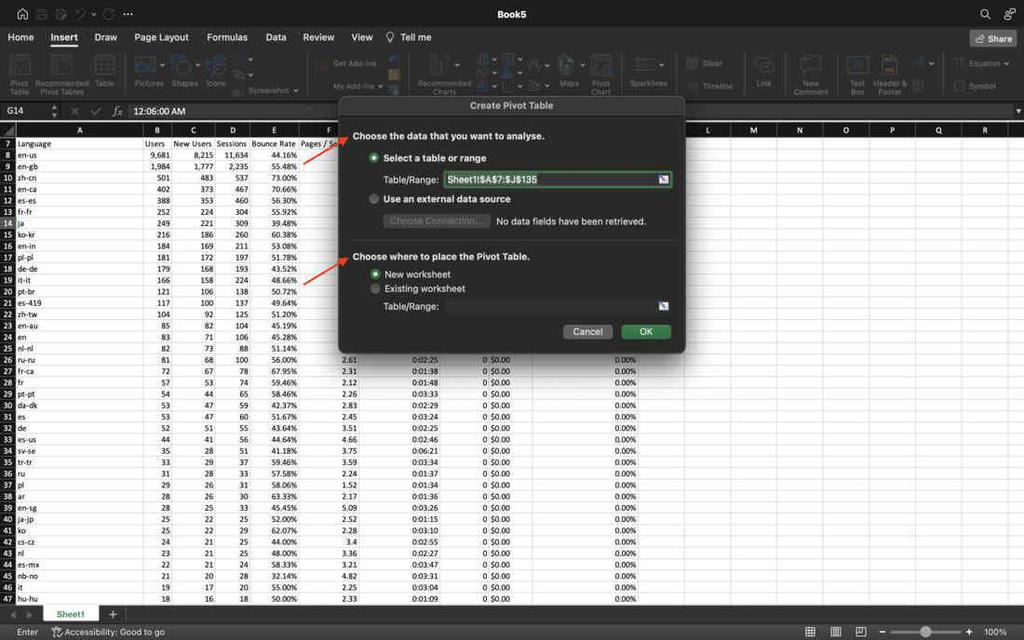The height and width of the screenshot is (640, 1024).
Task: Add a new sheet with the plus icon
Action: point(113,614)
